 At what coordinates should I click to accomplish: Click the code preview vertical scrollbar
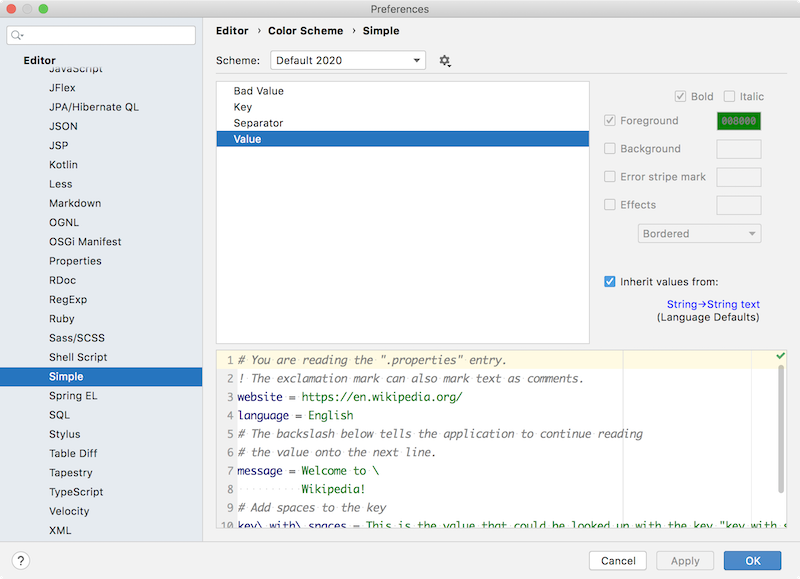click(782, 430)
